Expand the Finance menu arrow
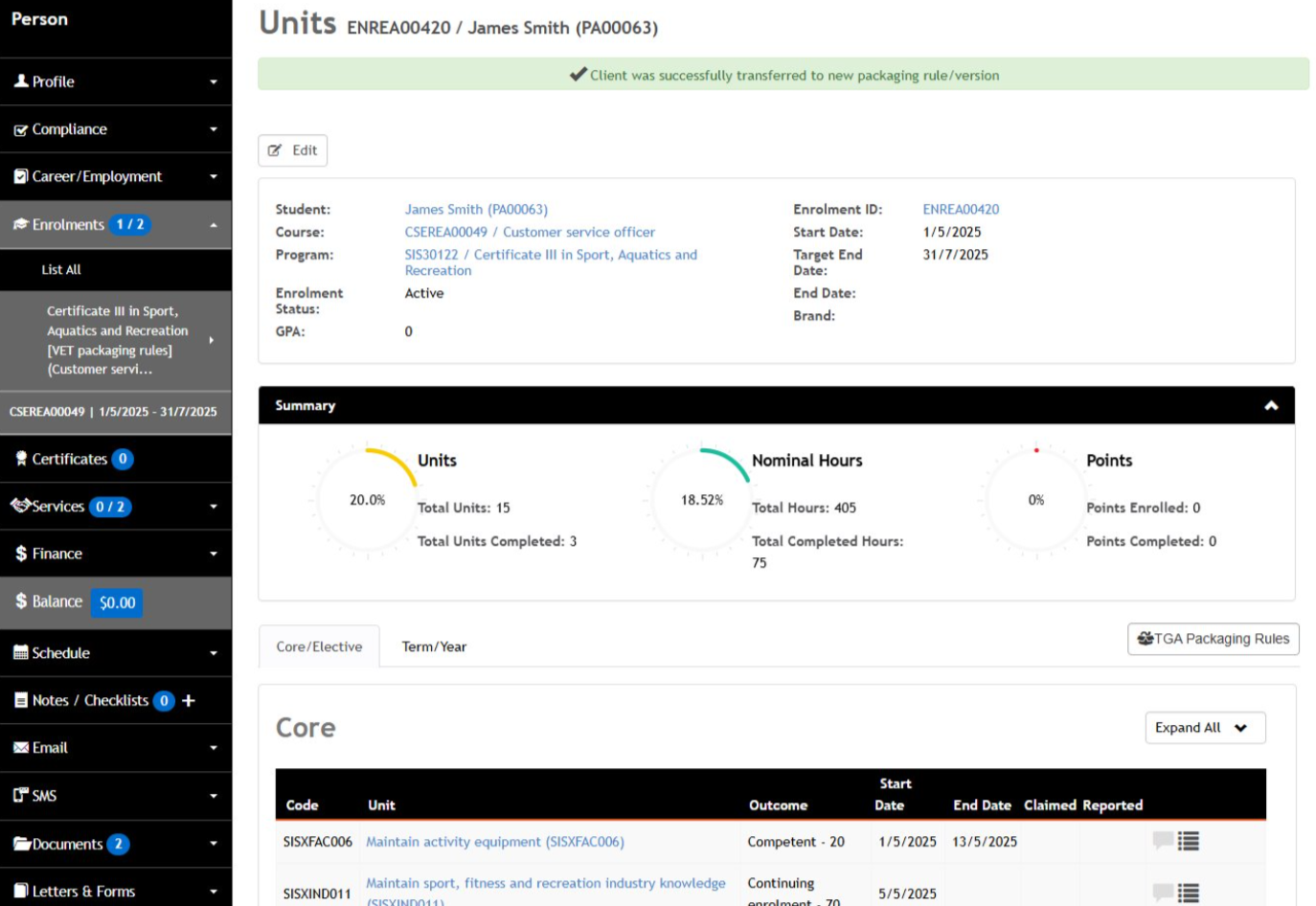Image resolution: width=1316 pixels, height=906 pixels. click(x=214, y=554)
